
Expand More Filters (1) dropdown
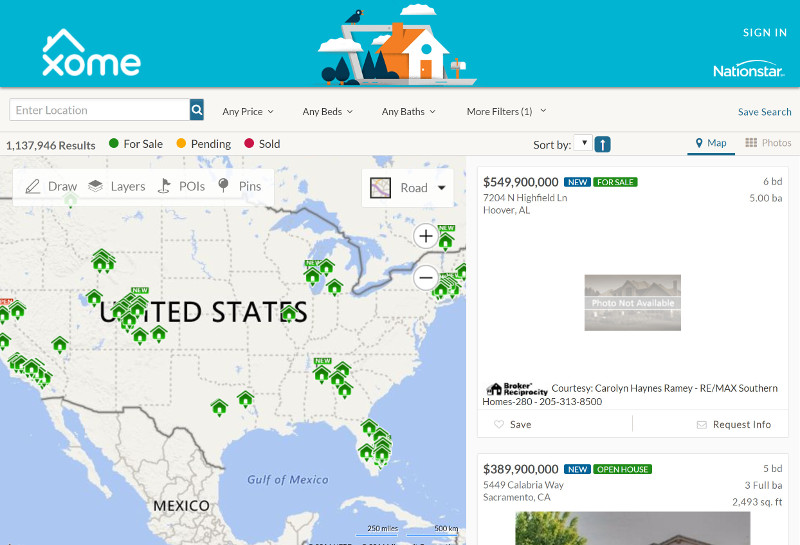point(507,111)
